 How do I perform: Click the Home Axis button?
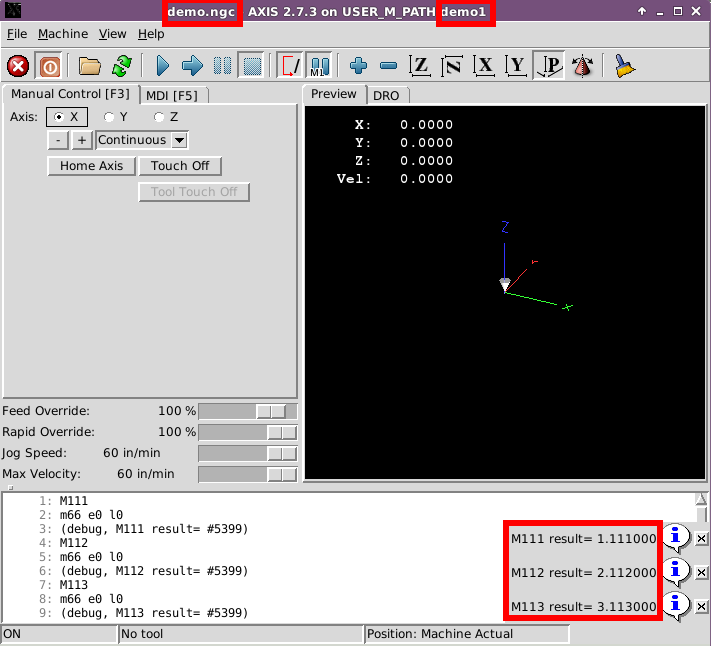(x=92, y=166)
